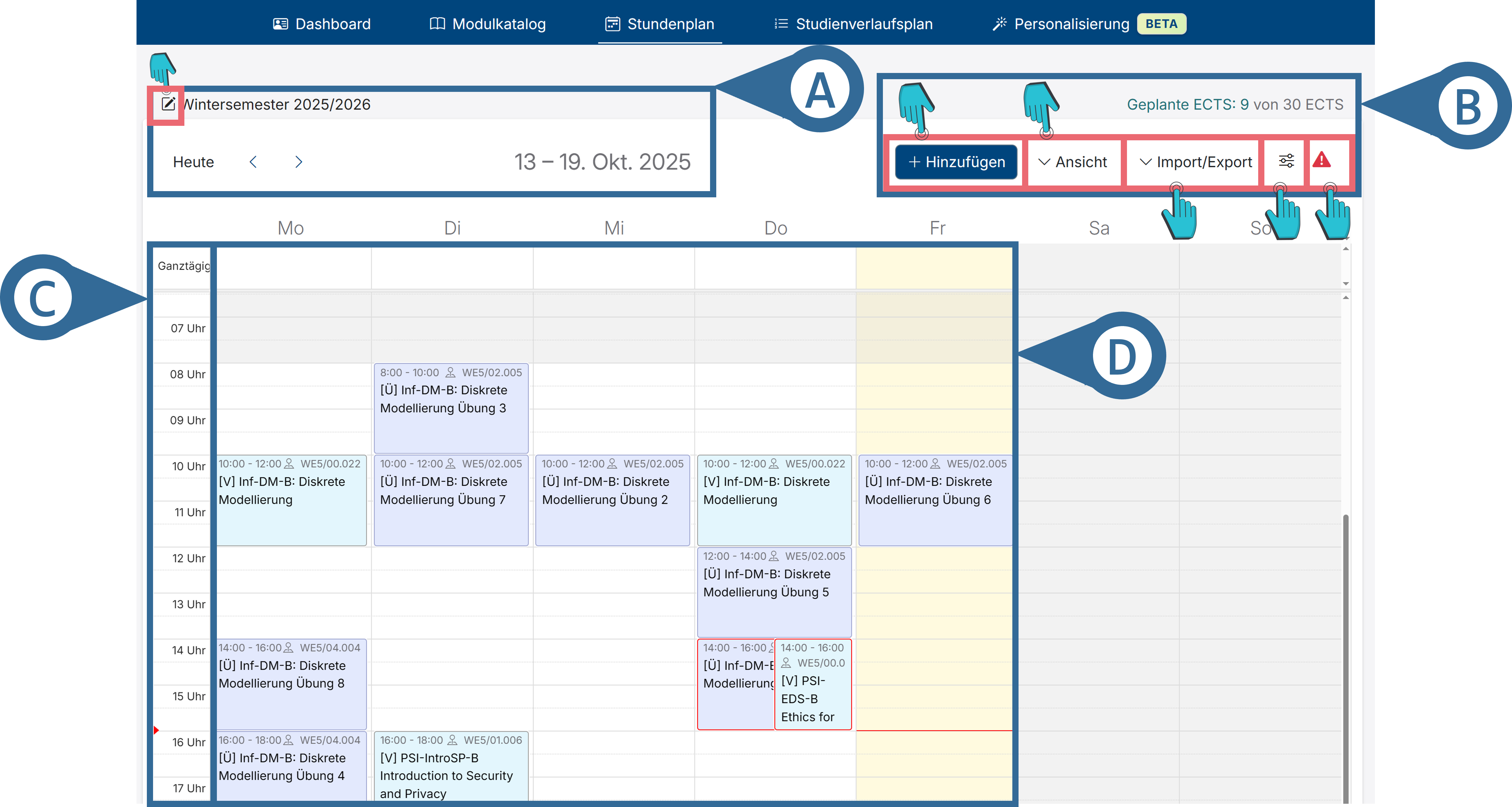Open Thursday PSI-EDS-B Ethics event
This screenshot has width=1512, height=807.
pos(813,684)
